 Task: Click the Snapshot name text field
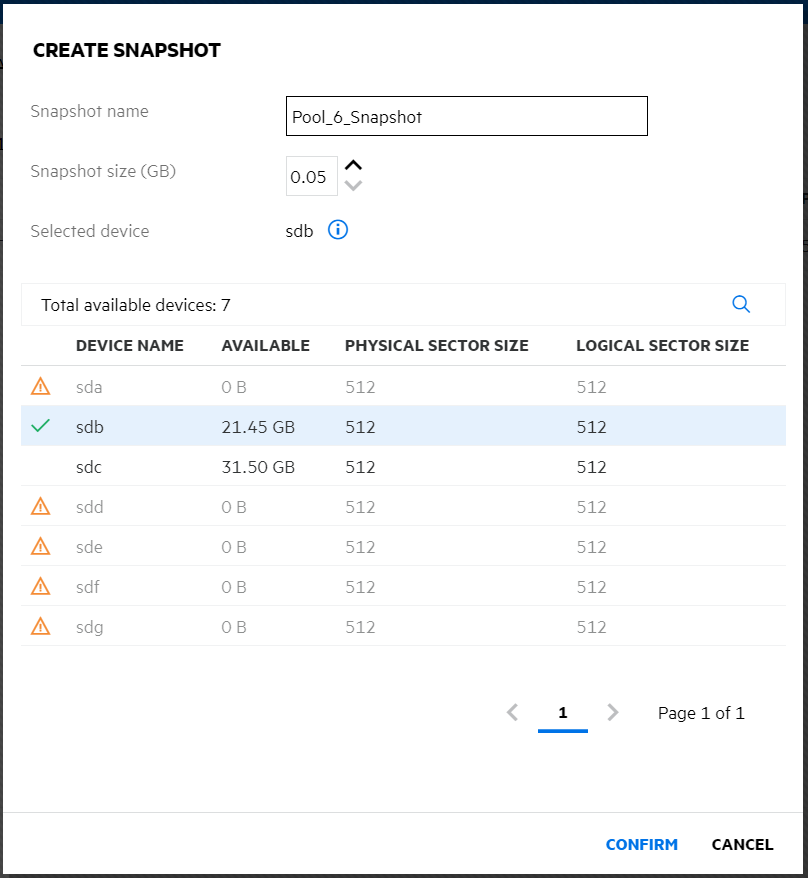(x=466, y=115)
